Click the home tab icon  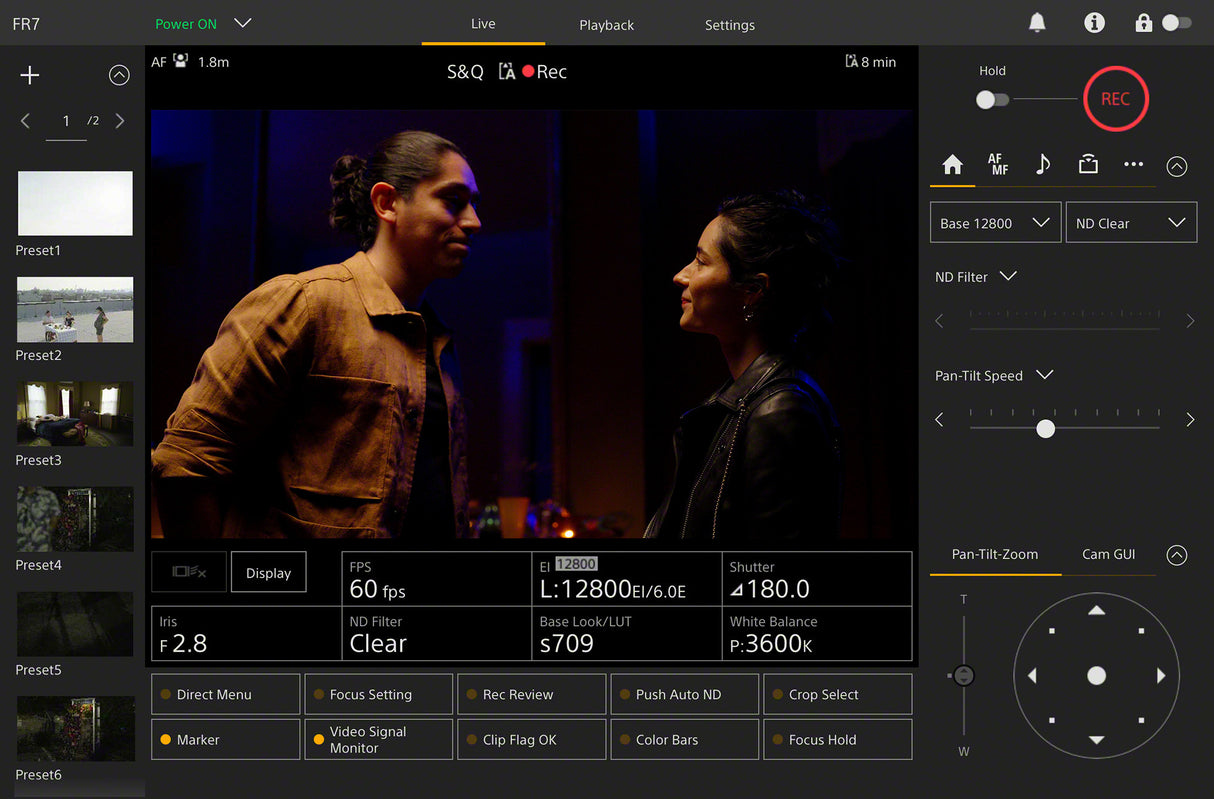tap(952, 165)
